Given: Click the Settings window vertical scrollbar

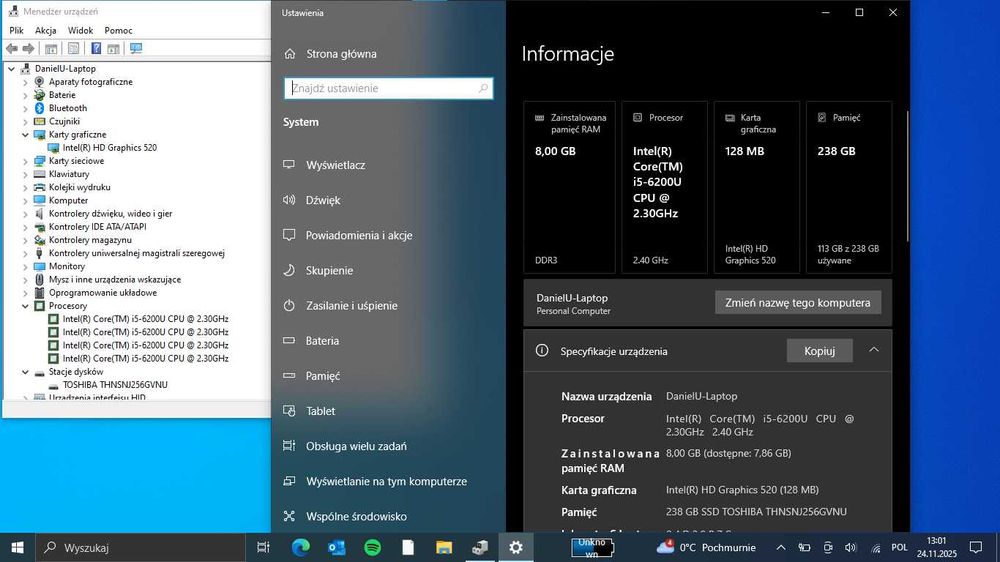Looking at the screenshot, I should pyautogui.click(x=907, y=176).
